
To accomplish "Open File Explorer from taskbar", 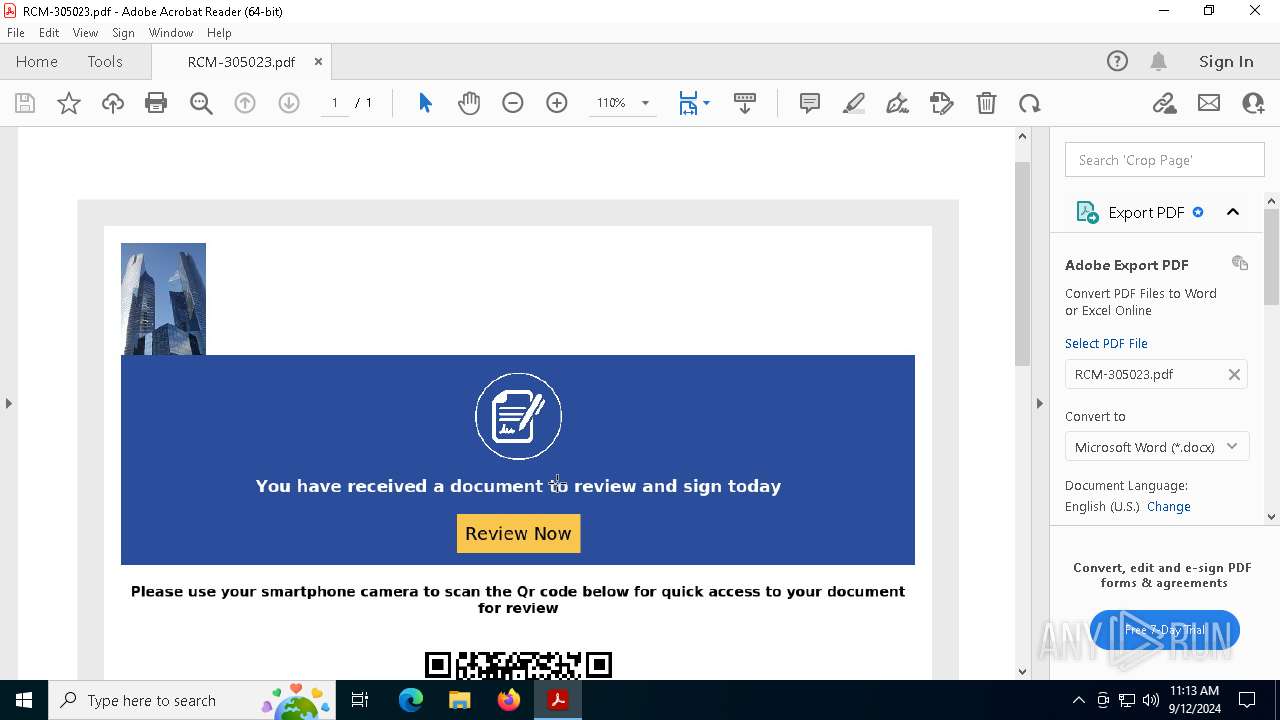I will (459, 700).
